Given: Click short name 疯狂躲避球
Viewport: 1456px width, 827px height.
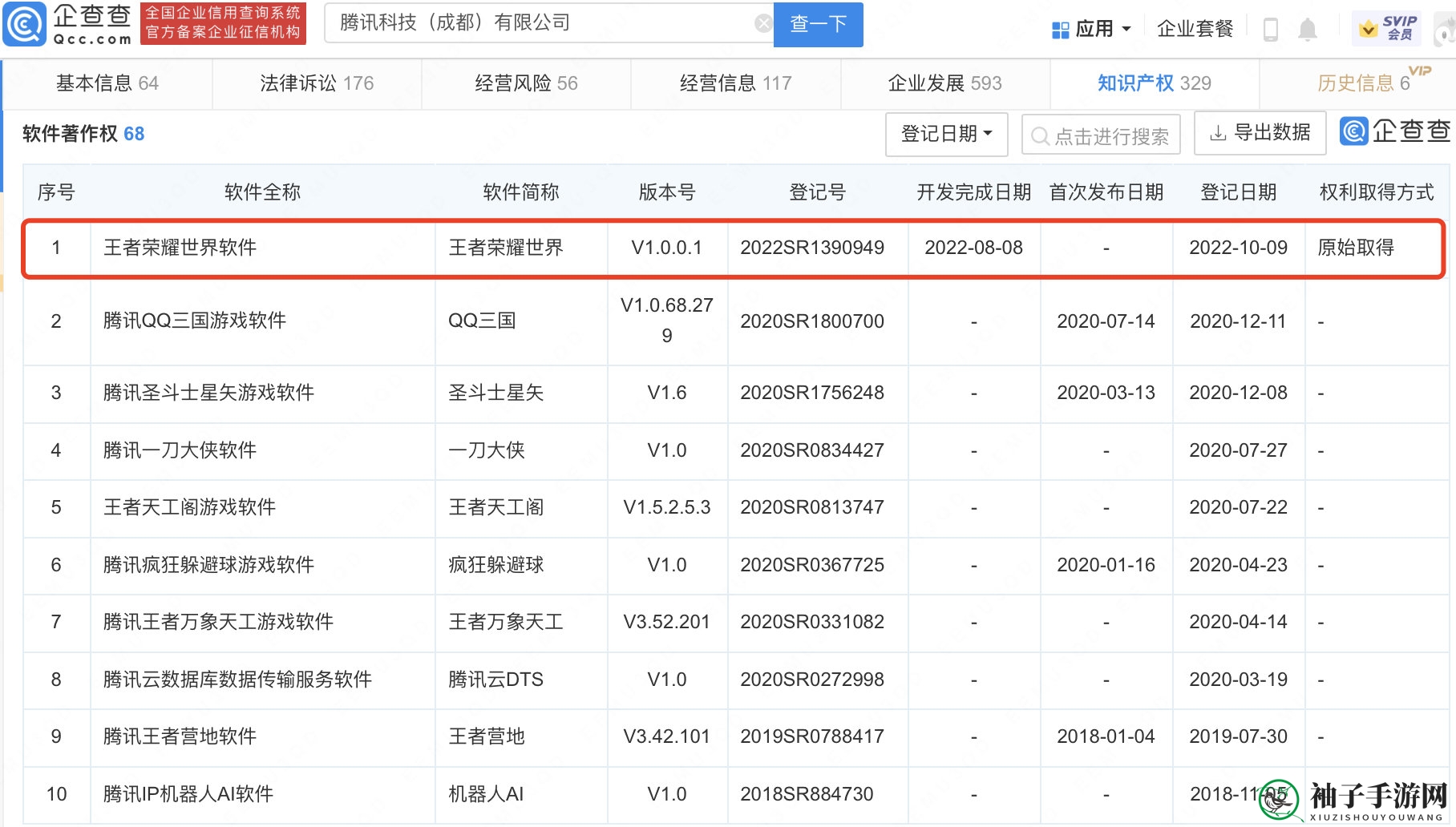Looking at the screenshot, I should (x=495, y=565).
